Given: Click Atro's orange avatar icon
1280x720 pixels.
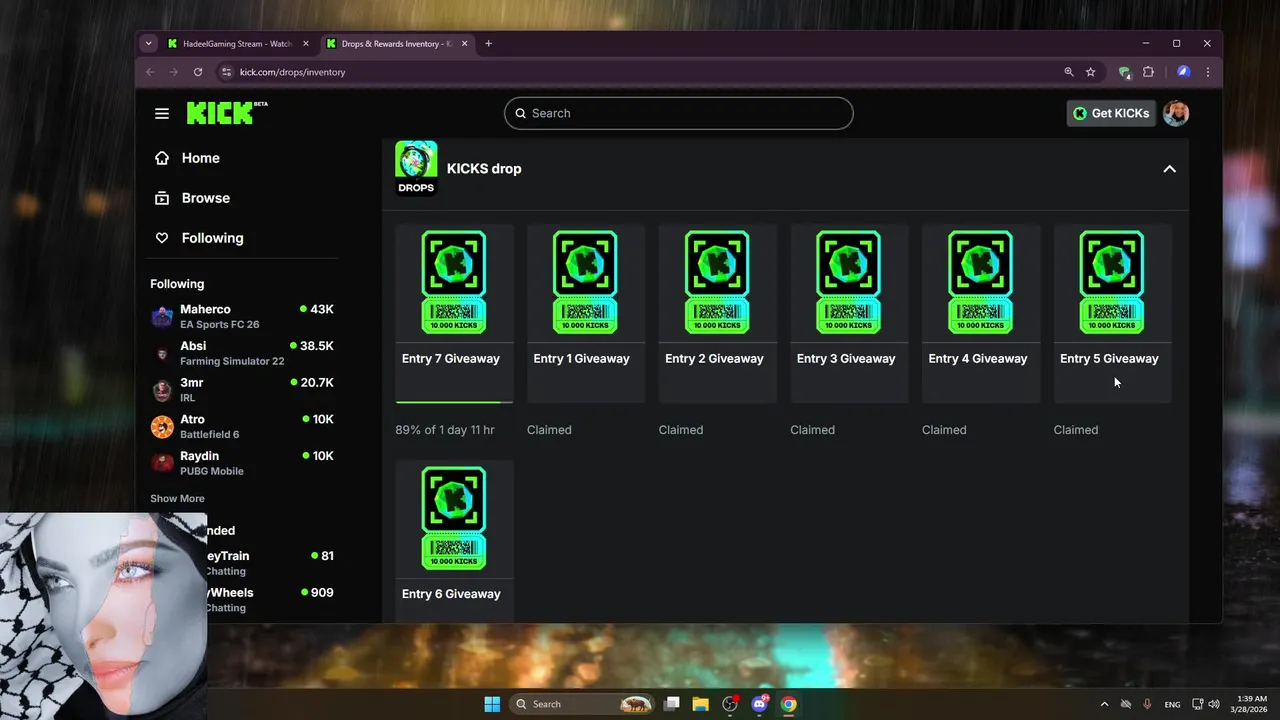Looking at the screenshot, I should 162,427.
